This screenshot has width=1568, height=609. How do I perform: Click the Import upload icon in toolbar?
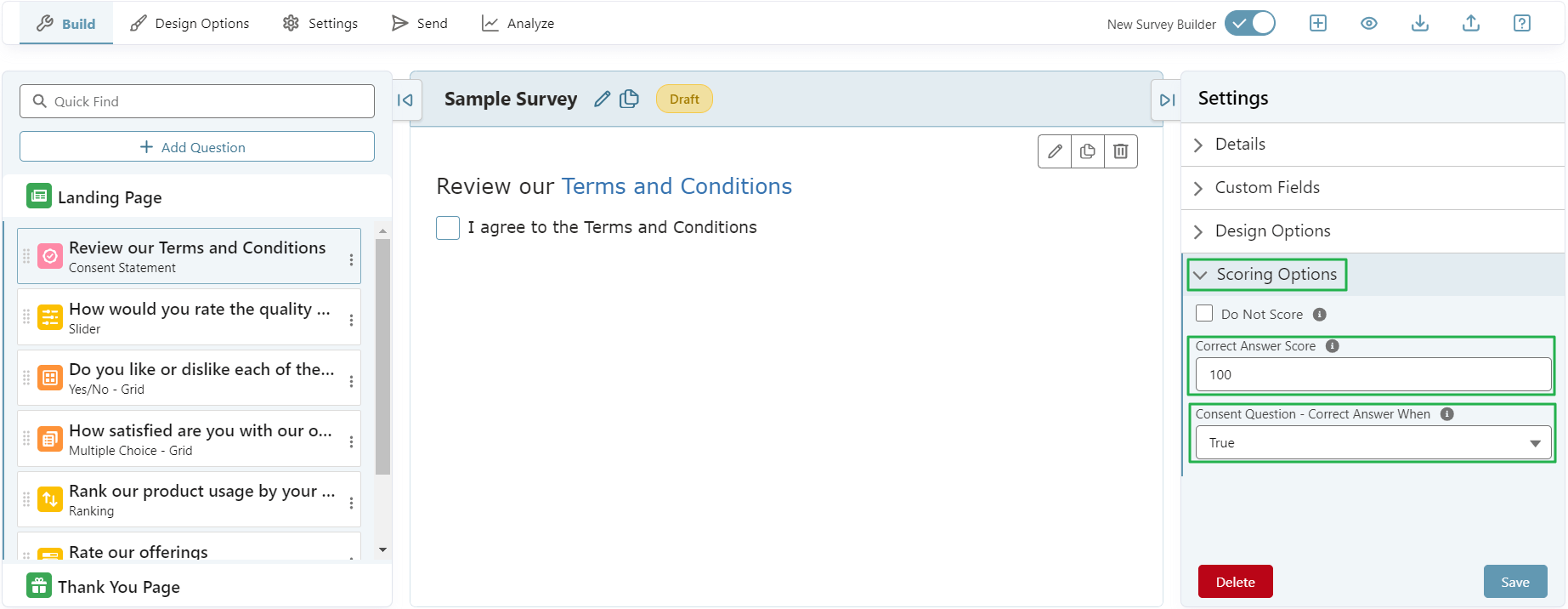pyautogui.click(x=1471, y=23)
